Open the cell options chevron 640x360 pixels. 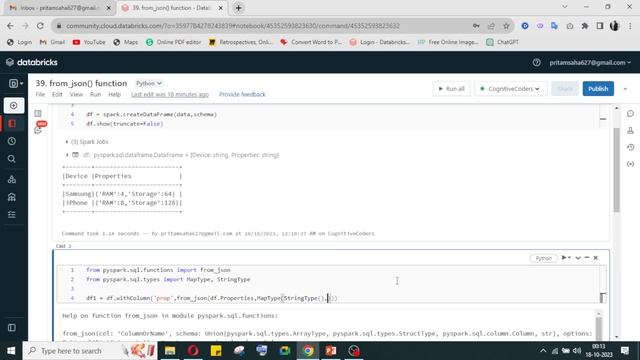[x=578, y=258]
